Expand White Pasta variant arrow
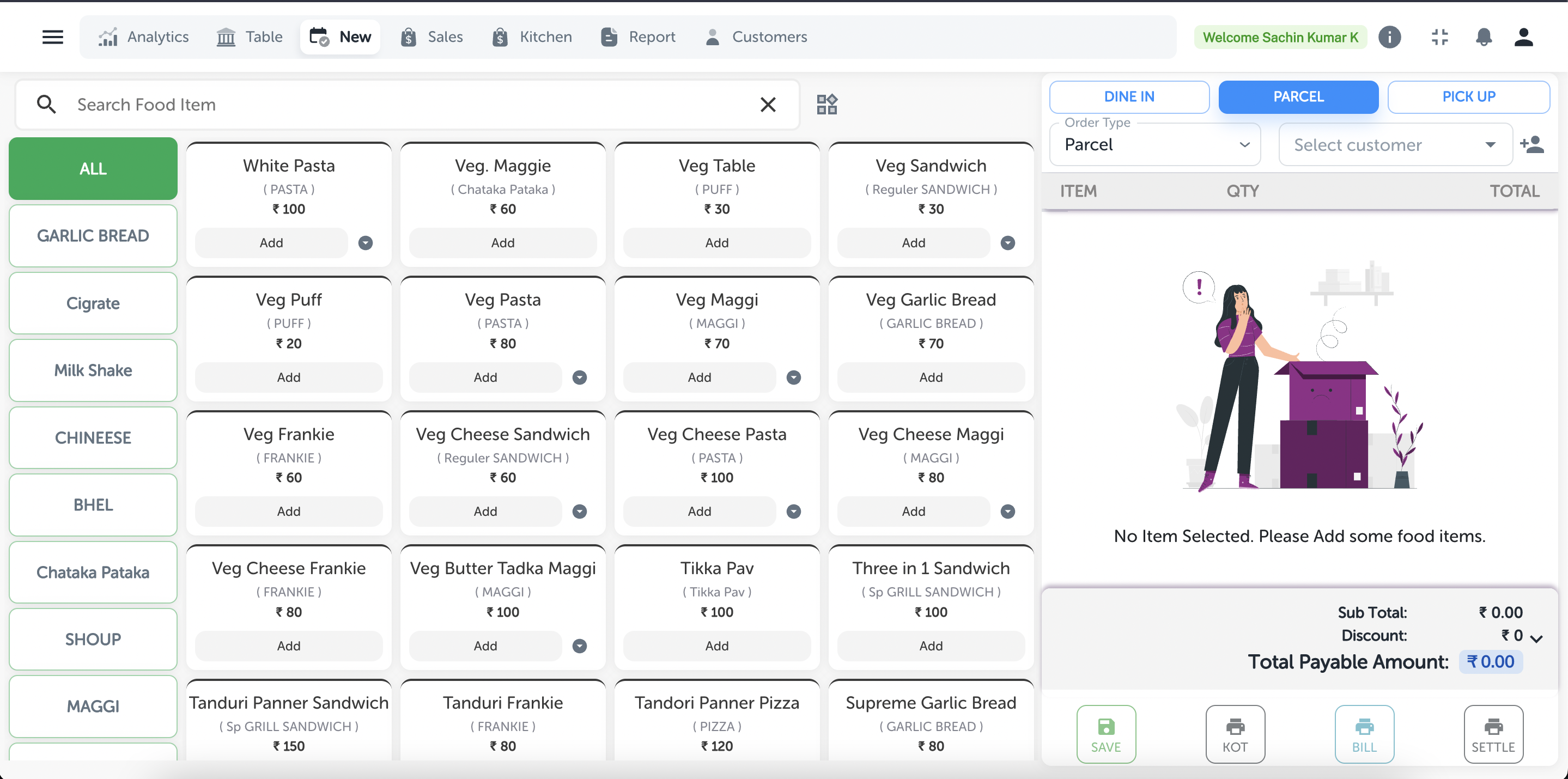The width and height of the screenshot is (1568, 779). 365,243
